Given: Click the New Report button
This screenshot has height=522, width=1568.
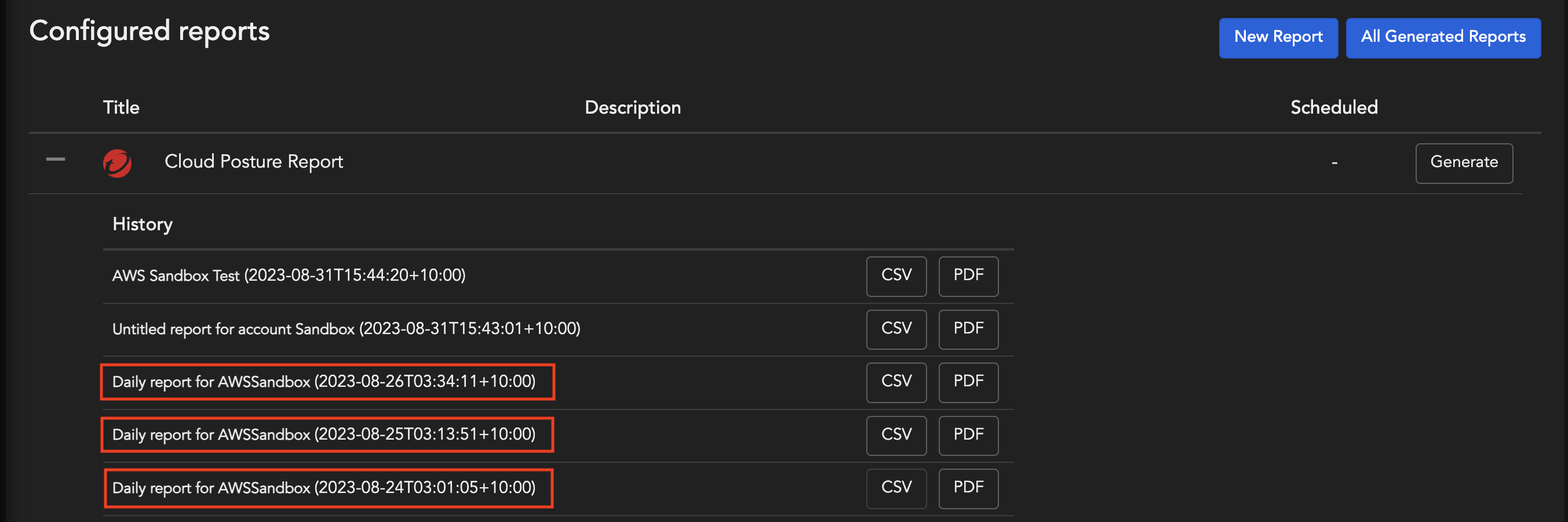Looking at the screenshot, I should tap(1278, 38).
